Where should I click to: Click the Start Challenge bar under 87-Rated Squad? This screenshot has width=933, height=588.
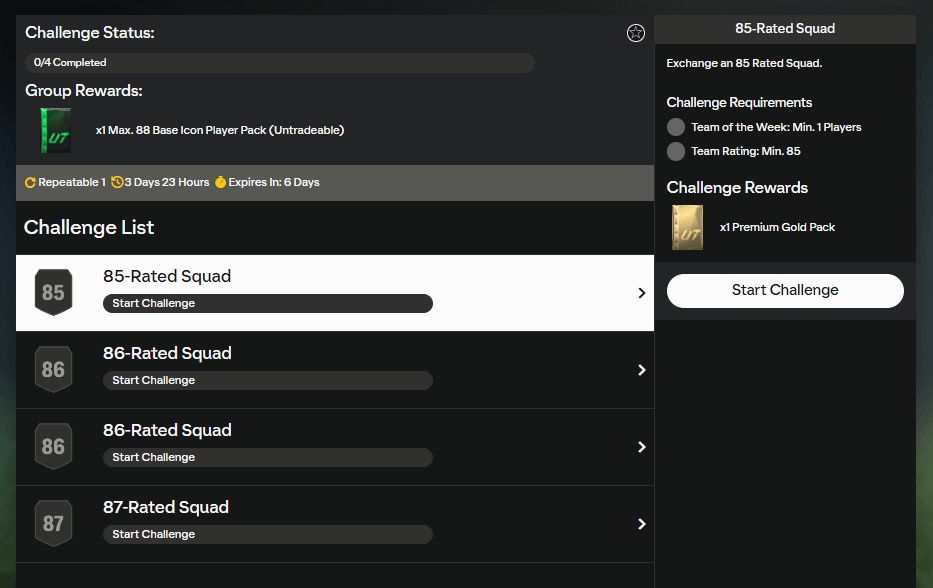click(x=267, y=534)
